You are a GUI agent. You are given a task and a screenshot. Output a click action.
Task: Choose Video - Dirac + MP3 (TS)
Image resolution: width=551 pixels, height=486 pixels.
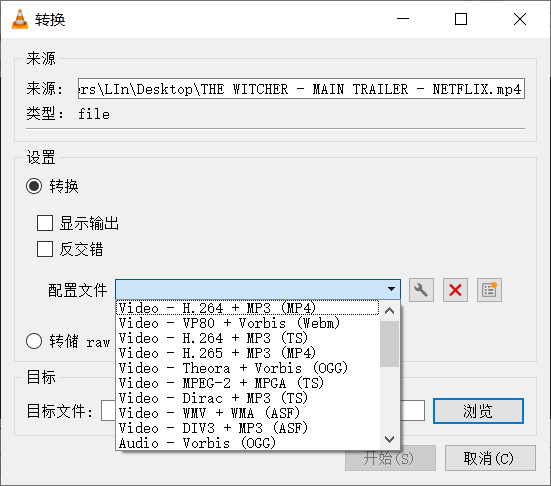coord(248,398)
